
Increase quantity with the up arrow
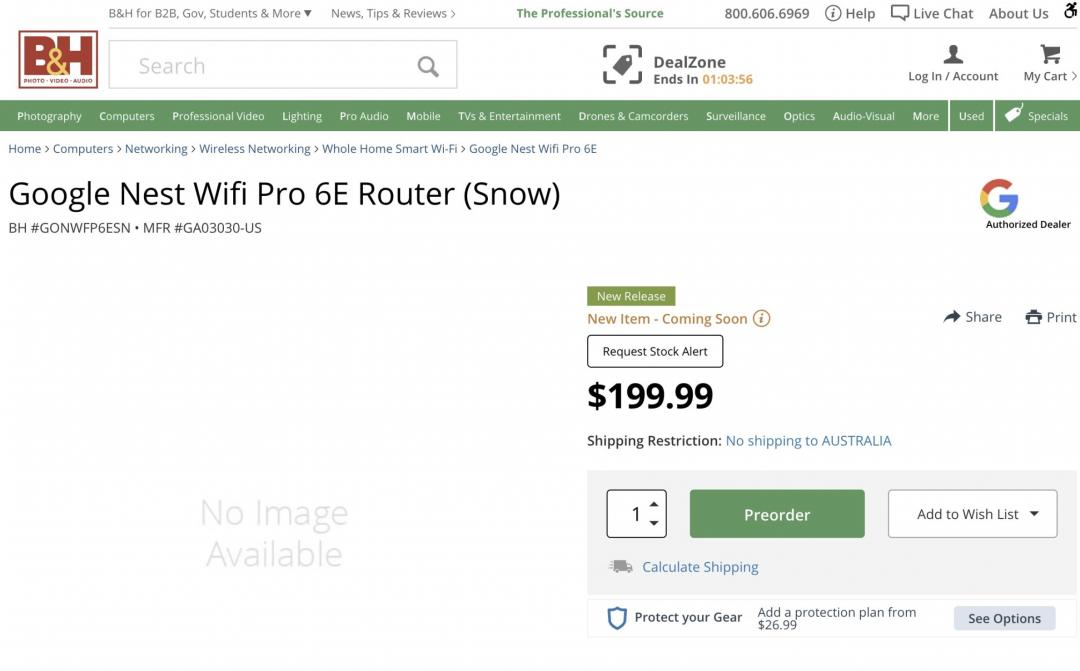click(x=654, y=504)
